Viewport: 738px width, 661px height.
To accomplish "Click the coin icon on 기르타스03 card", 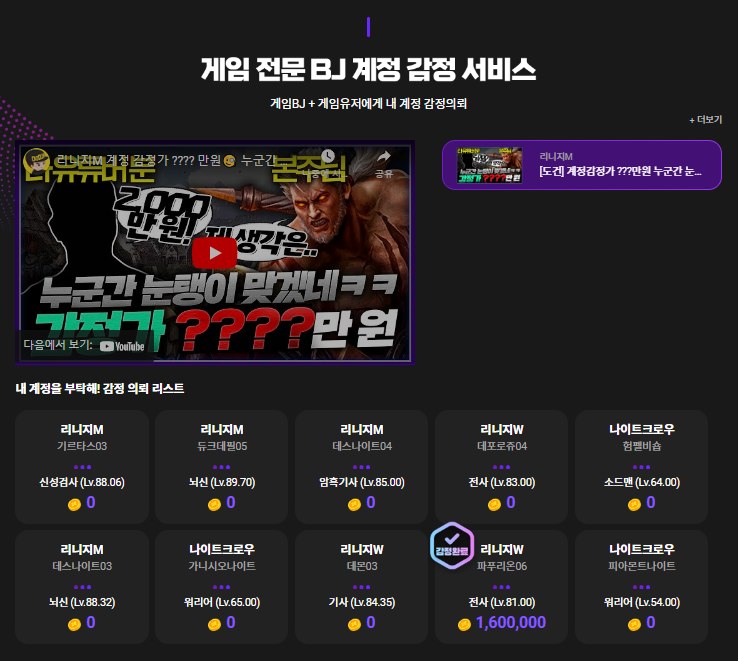I will [x=74, y=505].
